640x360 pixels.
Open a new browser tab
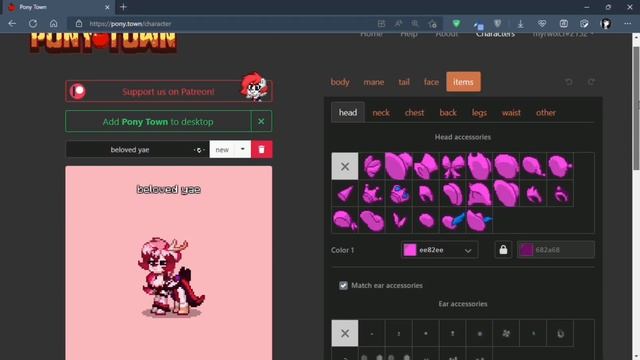point(123,7)
